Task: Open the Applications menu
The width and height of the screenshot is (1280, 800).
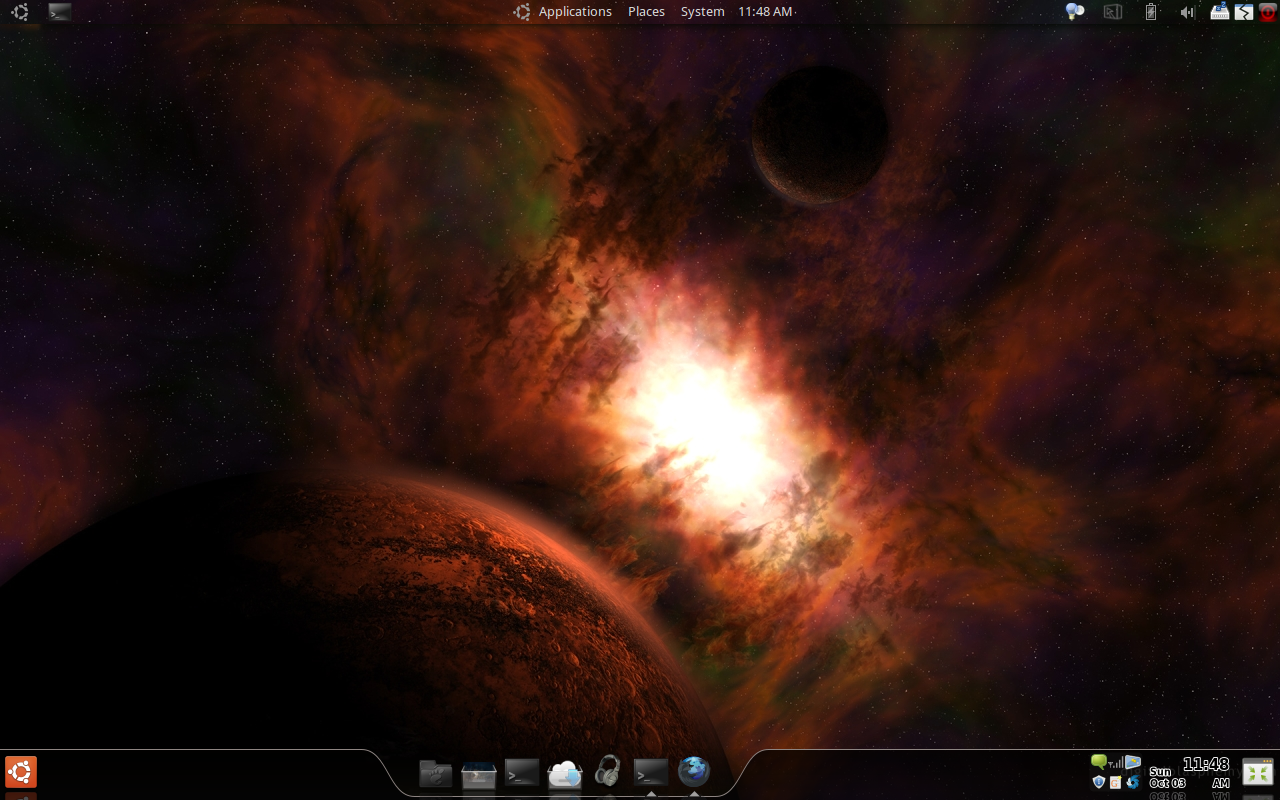Action: tap(574, 12)
